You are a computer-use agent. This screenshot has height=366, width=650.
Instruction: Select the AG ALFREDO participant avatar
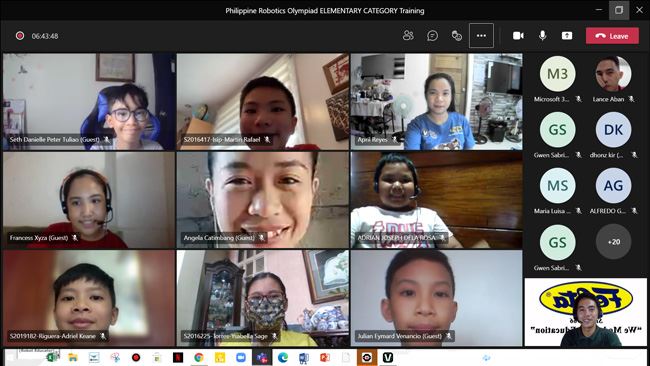coord(614,186)
